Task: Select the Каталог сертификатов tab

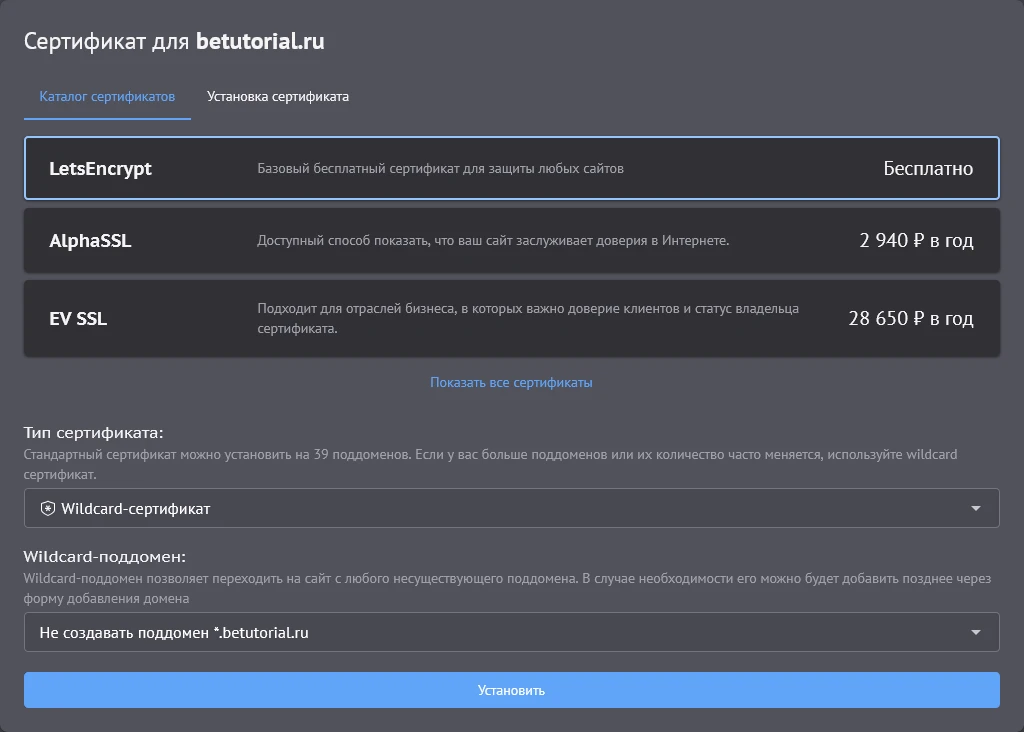Action: pyautogui.click(x=106, y=96)
